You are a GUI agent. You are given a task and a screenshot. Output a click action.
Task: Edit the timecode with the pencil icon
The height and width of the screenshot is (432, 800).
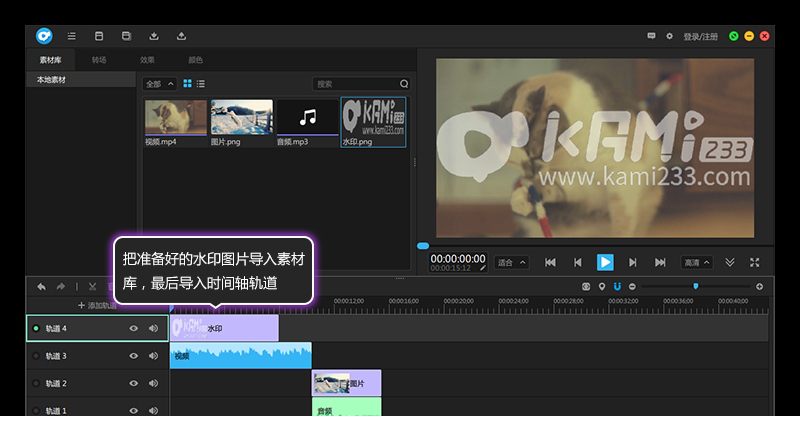[x=483, y=268]
